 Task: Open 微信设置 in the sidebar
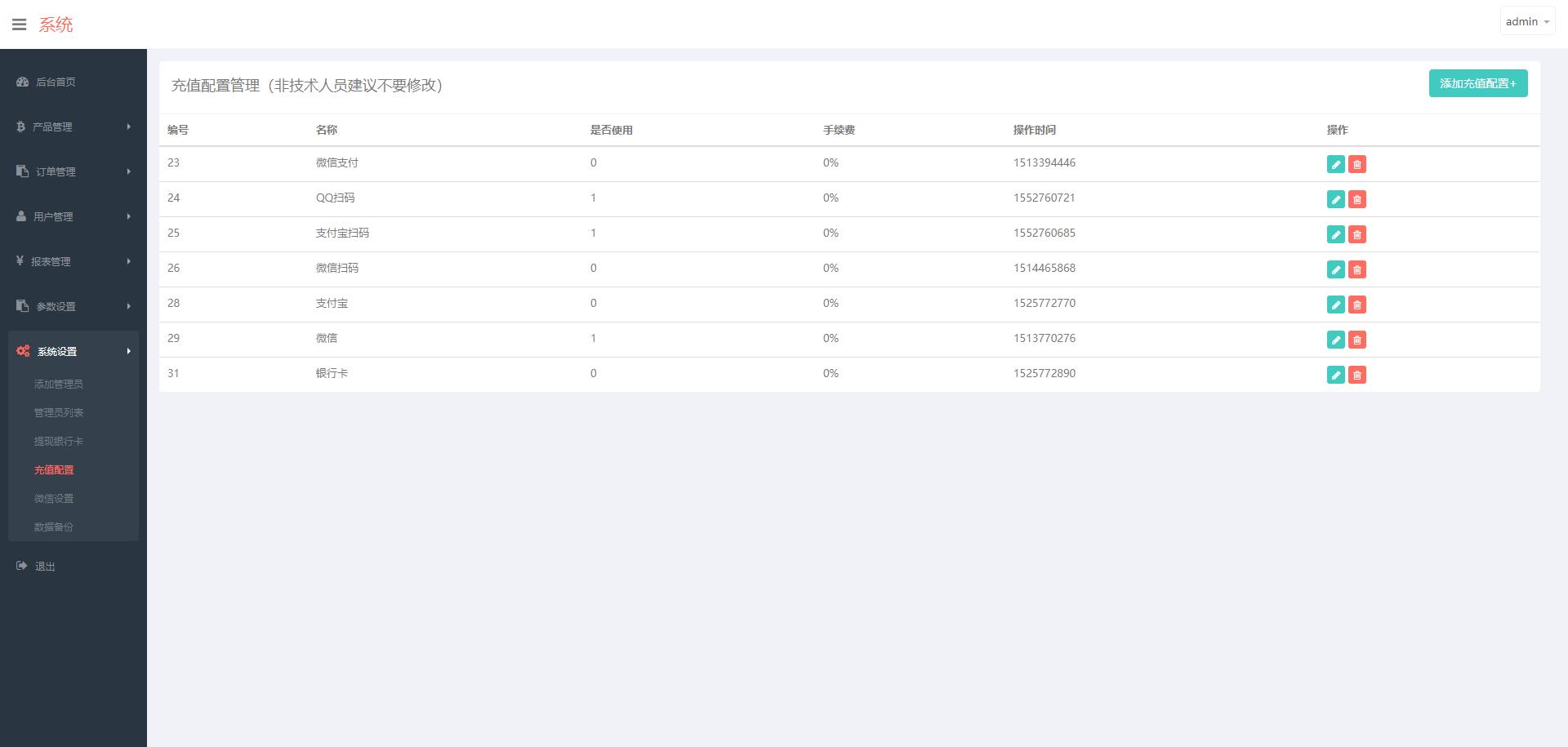54,499
